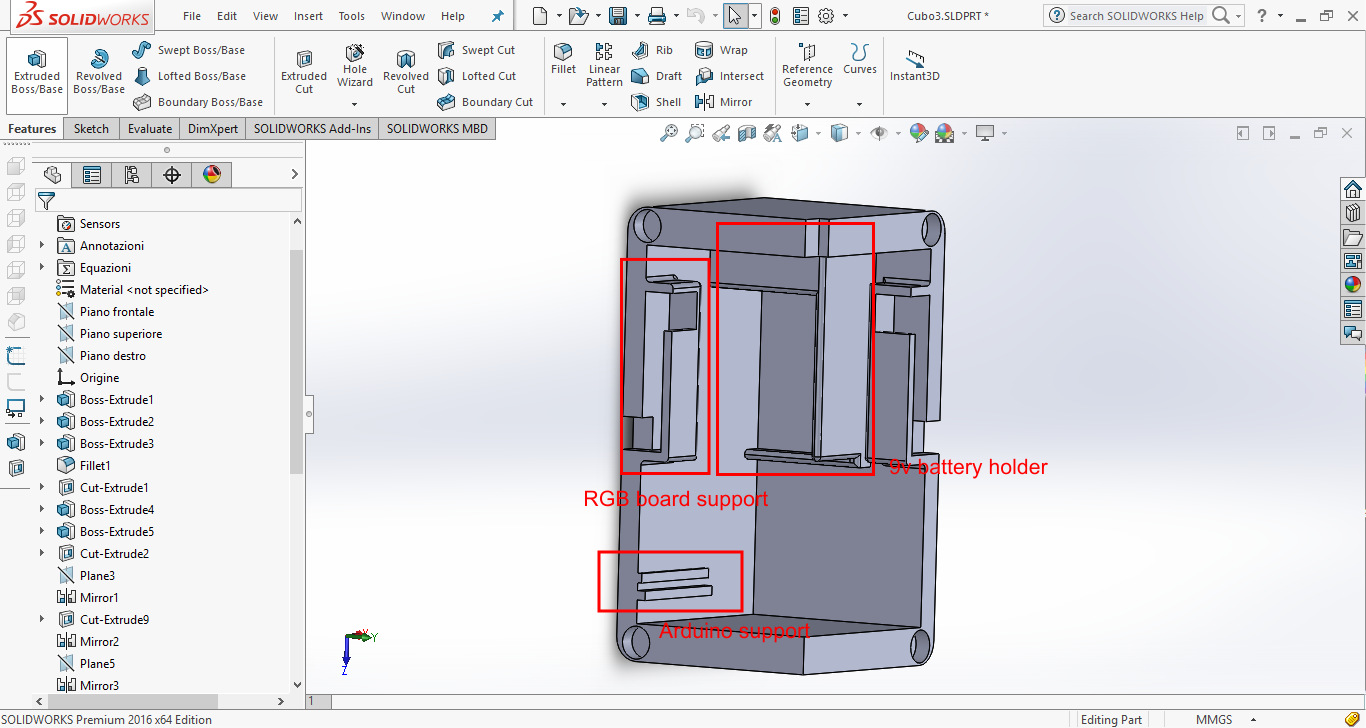Open the Curves tool
1366x728 pixels.
(860, 59)
